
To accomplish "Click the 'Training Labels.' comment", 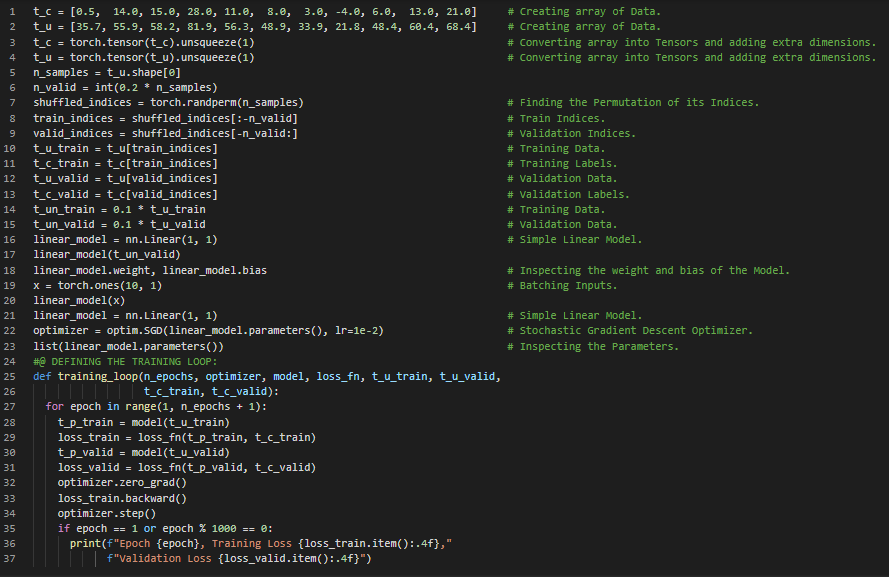I will pyautogui.click(x=568, y=164).
